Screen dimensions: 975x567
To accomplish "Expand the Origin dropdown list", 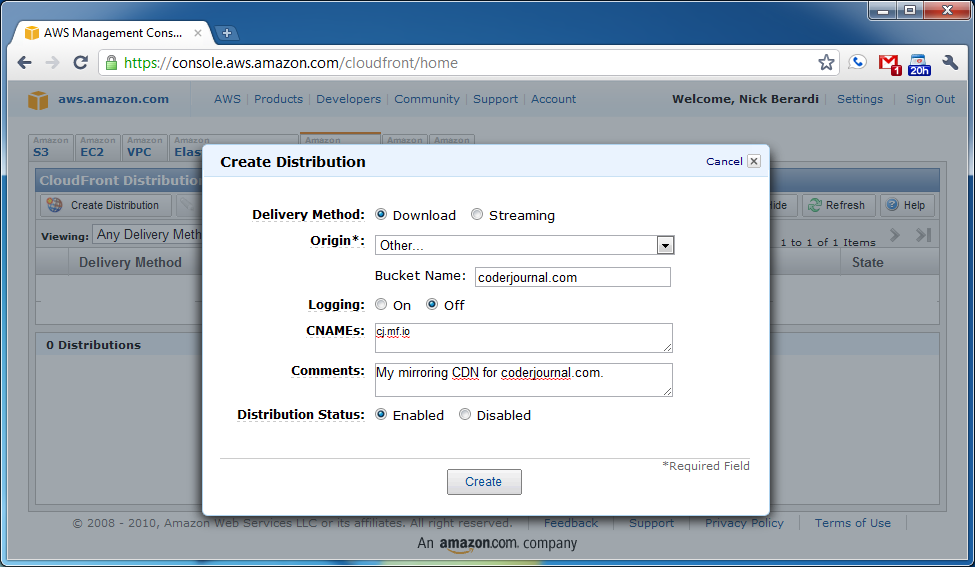I will pos(665,246).
